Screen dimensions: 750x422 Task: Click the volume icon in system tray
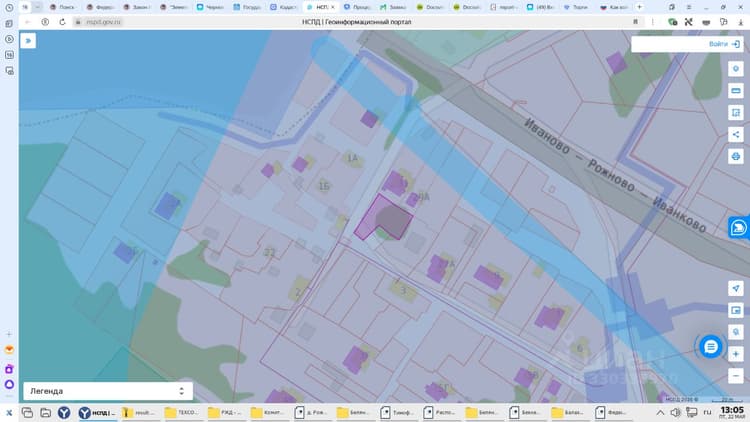(x=675, y=412)
